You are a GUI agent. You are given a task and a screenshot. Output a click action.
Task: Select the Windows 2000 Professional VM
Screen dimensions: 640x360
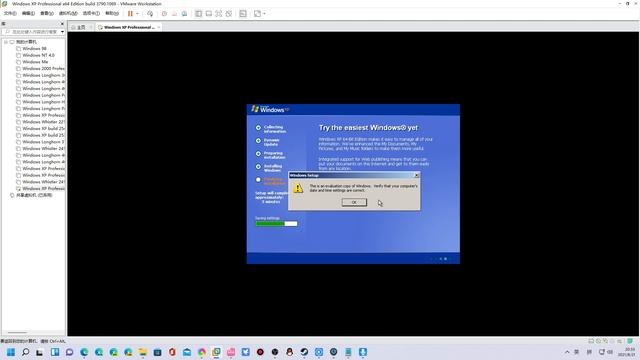pyautogui.click(x=43, y=69)
